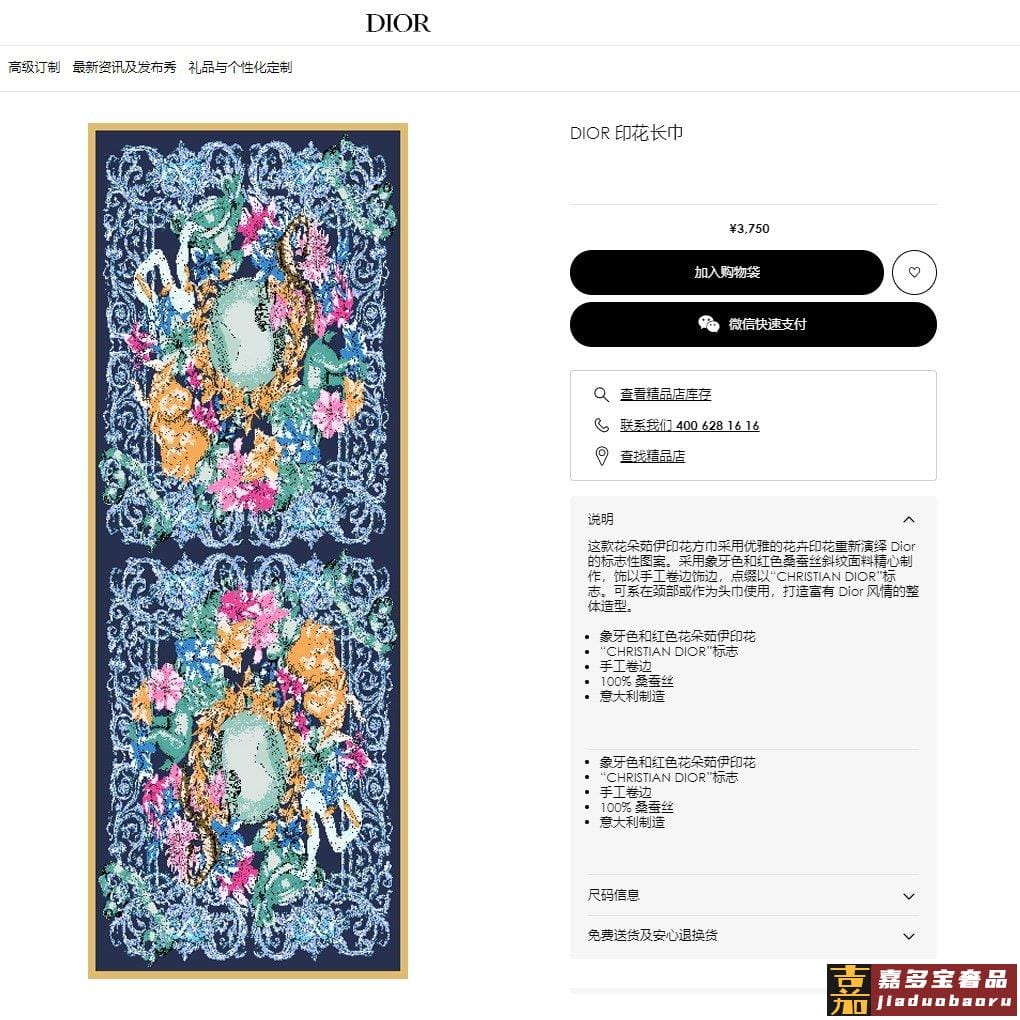1020x1020 pixels.
Task: Click the map pin icon
Action: coord(602,456)
